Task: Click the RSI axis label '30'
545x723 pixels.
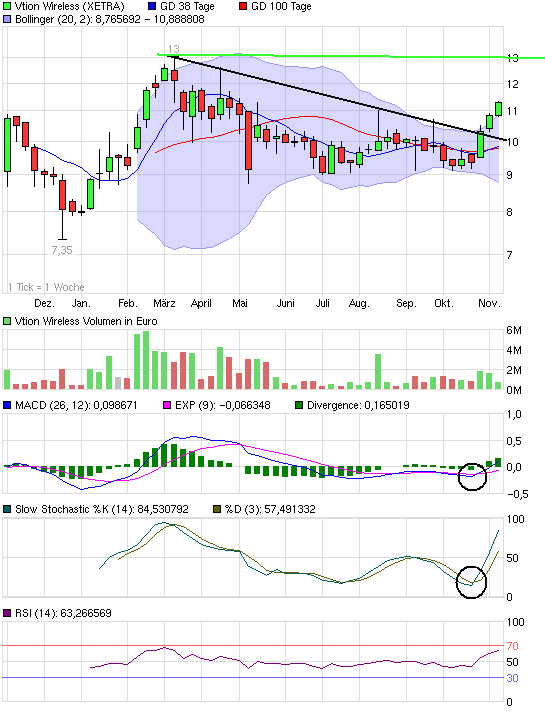Action: 512,678
